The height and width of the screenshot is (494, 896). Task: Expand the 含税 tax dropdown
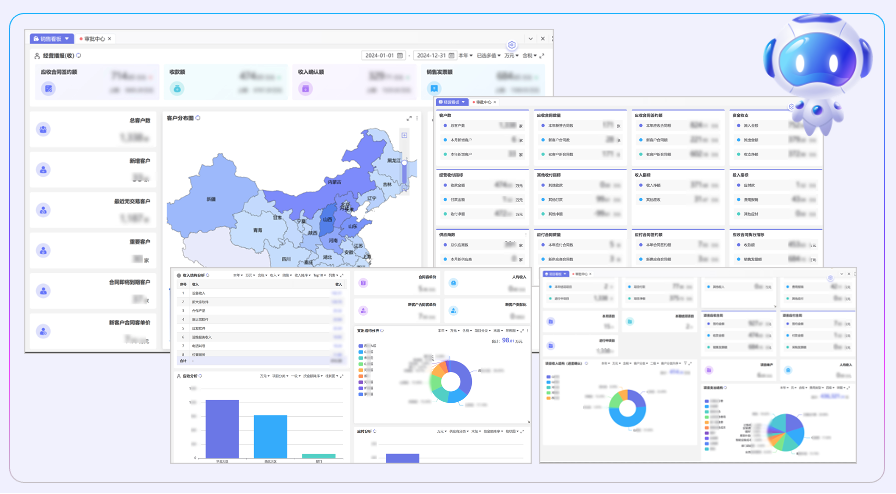click(x=530, y=55)
